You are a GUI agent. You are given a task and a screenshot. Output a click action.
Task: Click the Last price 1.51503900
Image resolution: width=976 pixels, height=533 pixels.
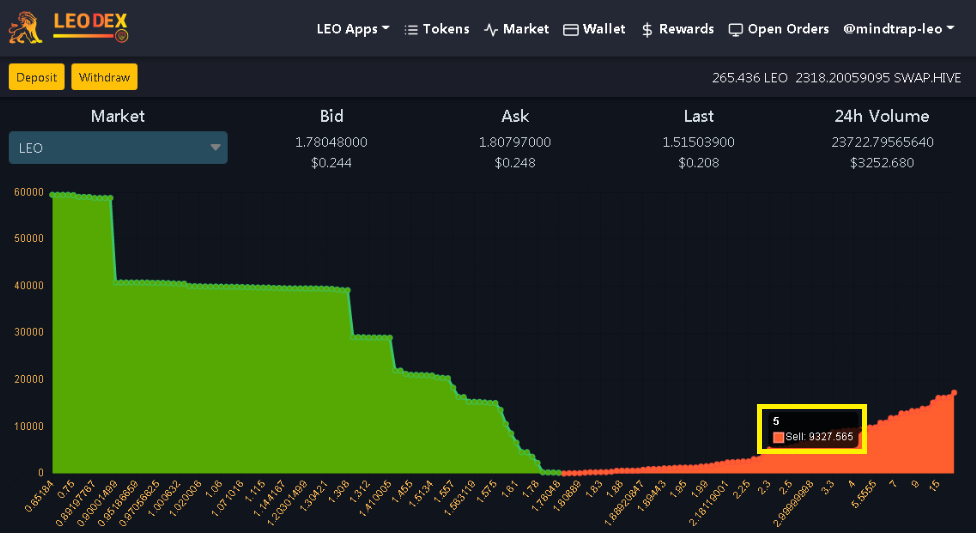698,142
